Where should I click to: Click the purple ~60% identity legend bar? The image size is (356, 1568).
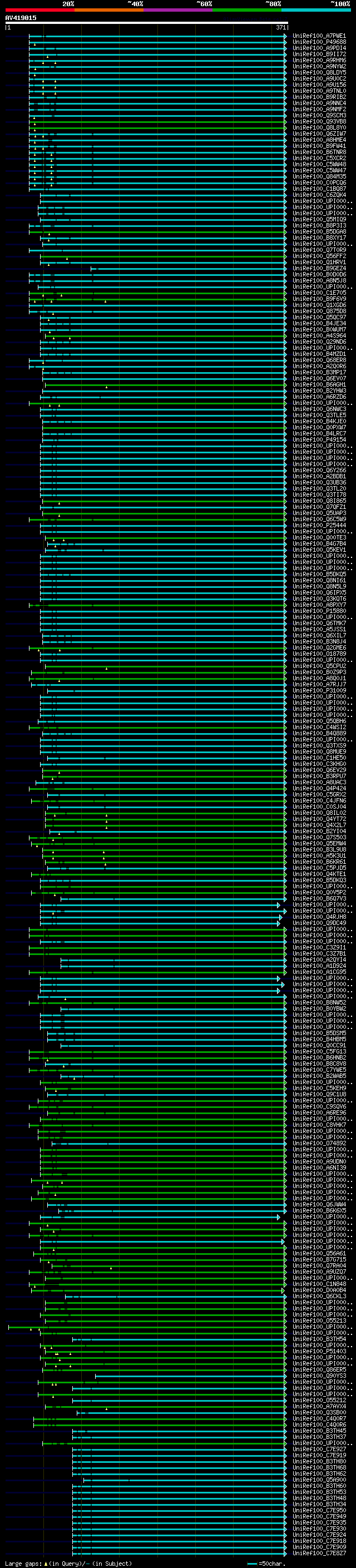179,10
